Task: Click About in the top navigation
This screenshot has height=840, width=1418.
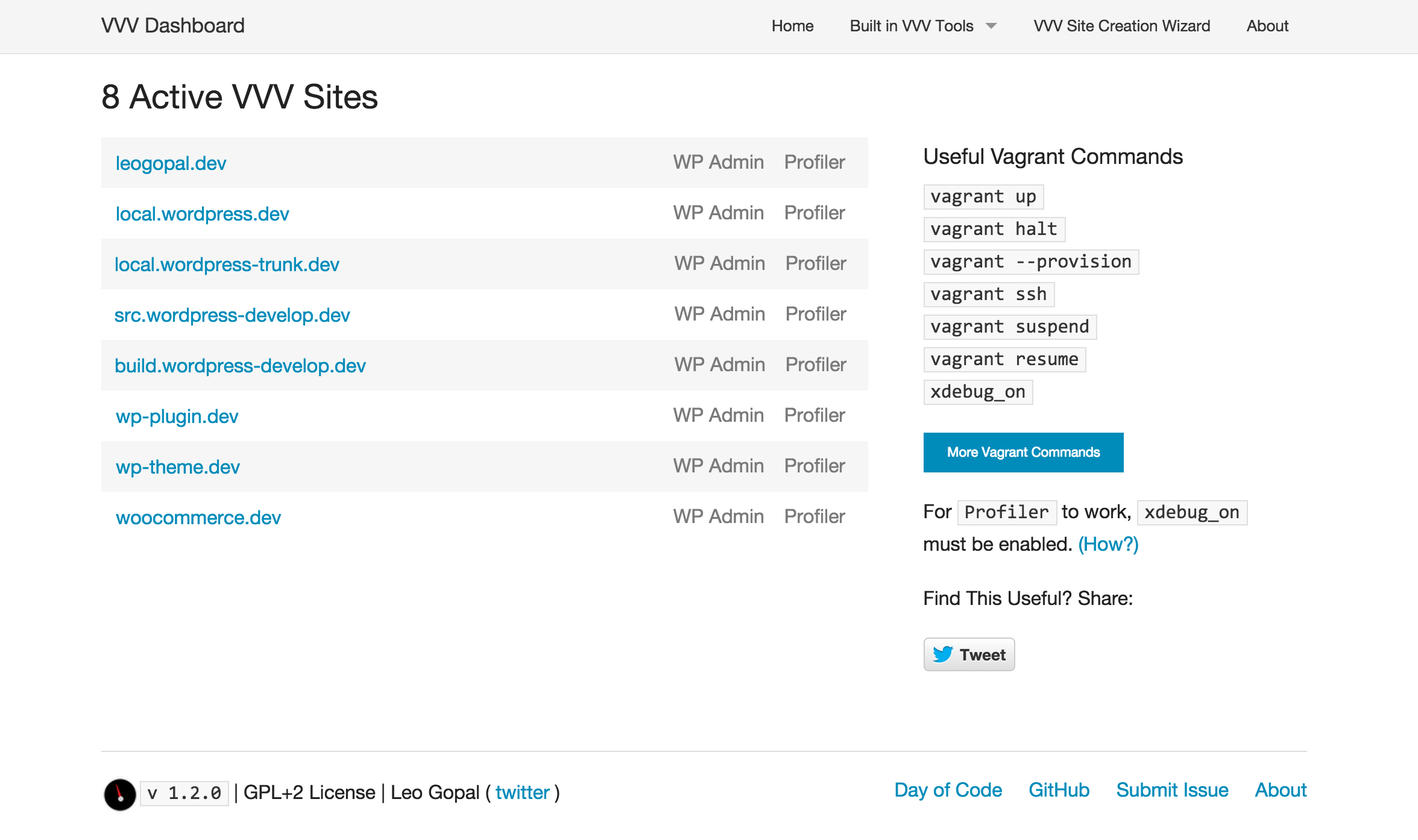Action: pos(1267,26)
